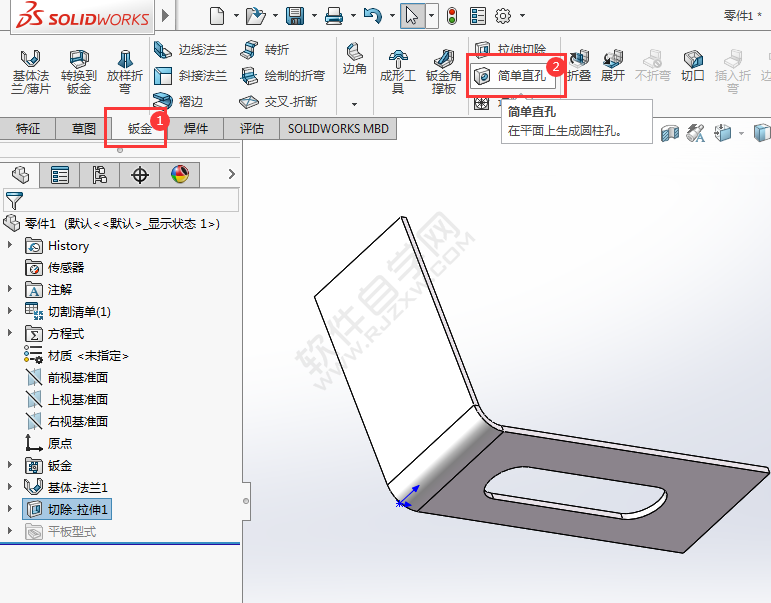
Task: Open Options gear icon
Action: click(503, 16)
